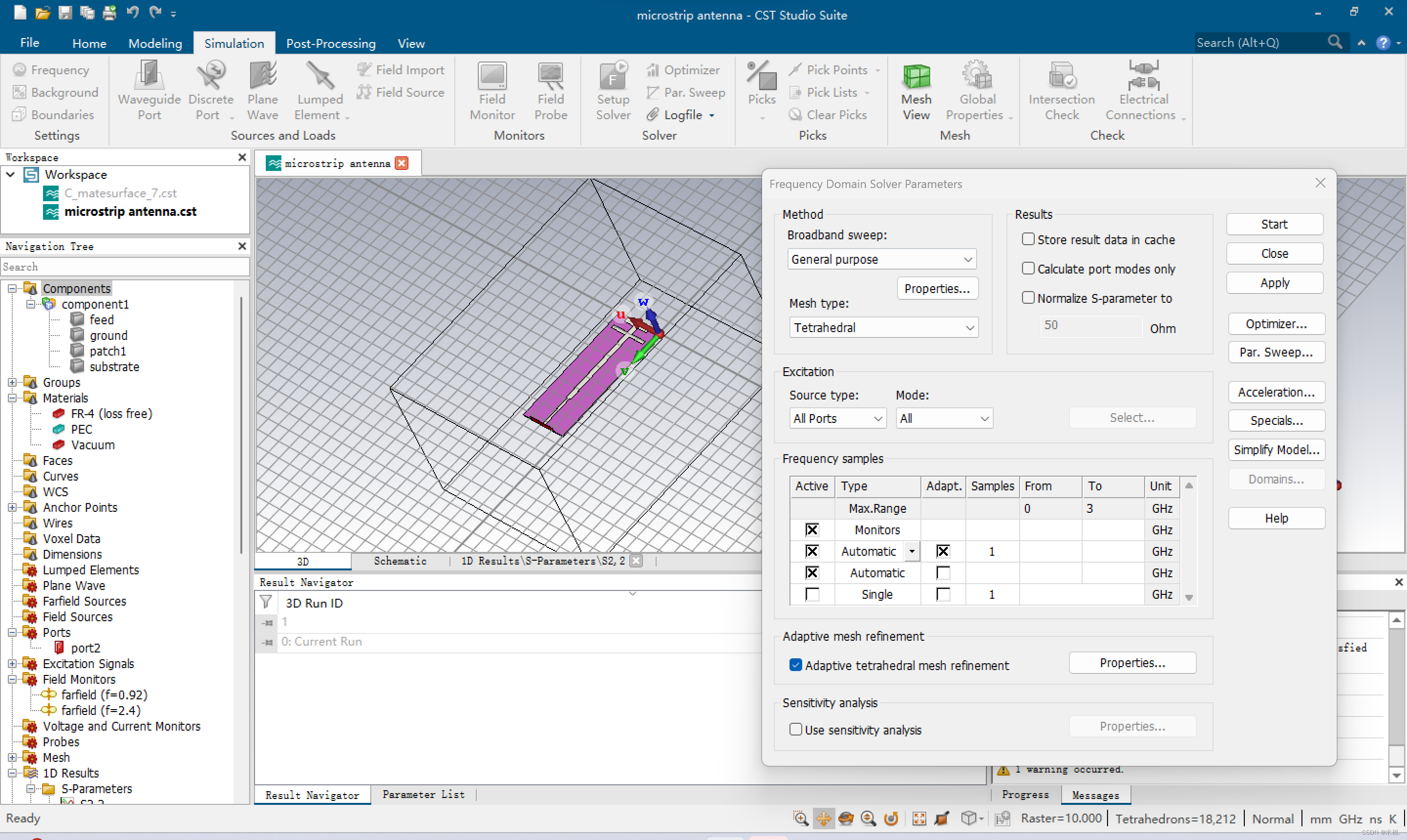Enable Use sensitivity analysis checkbox

click(x=795, y=730)
